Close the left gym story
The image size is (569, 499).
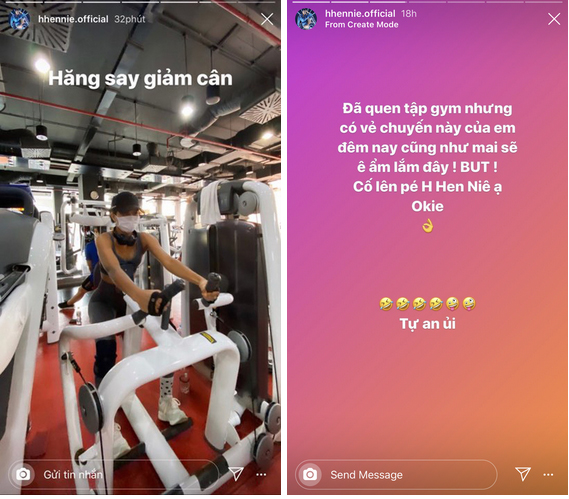(267, 19)
